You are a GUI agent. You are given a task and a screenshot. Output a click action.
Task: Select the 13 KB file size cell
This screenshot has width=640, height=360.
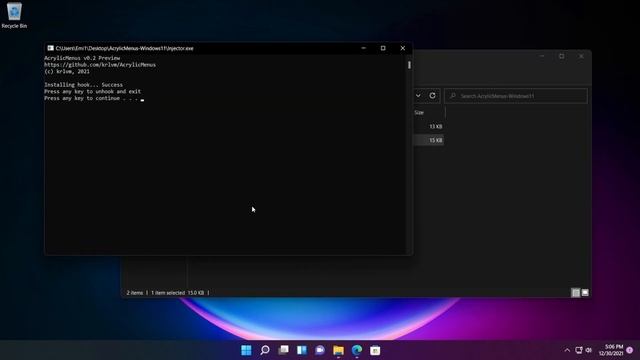pyautogui.click(x=436, y=127)
